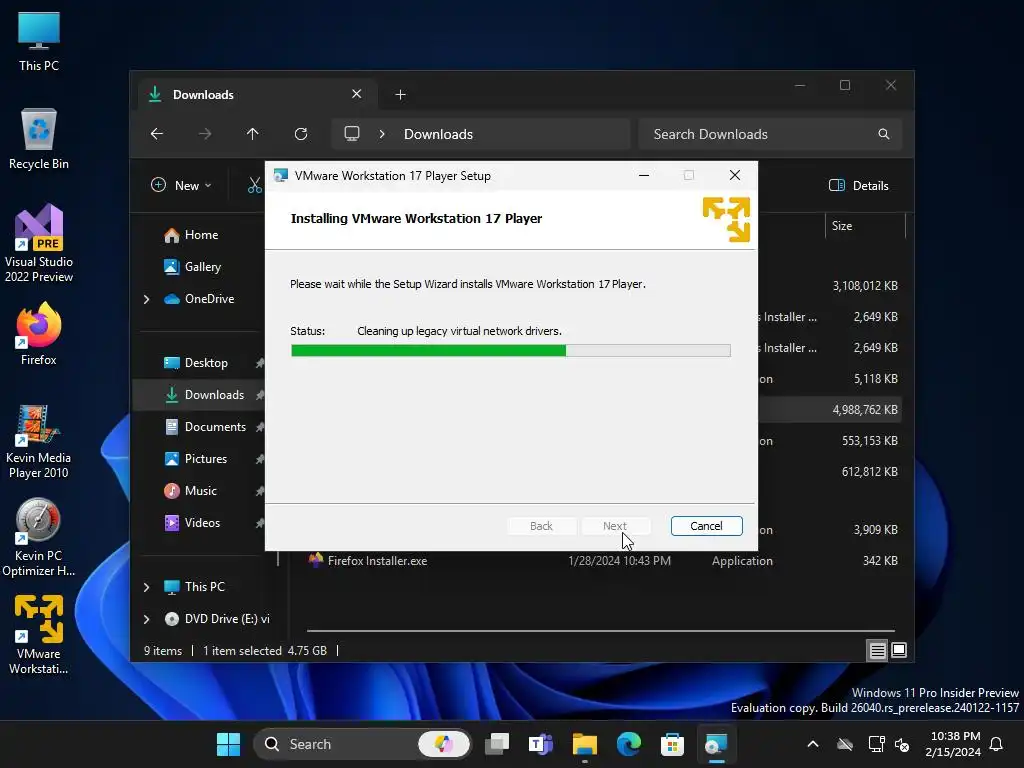Viewport: 1024px width, 768px height.
Task: Click the chevron before Downloads in address bar
Action: tap(382, 134)
